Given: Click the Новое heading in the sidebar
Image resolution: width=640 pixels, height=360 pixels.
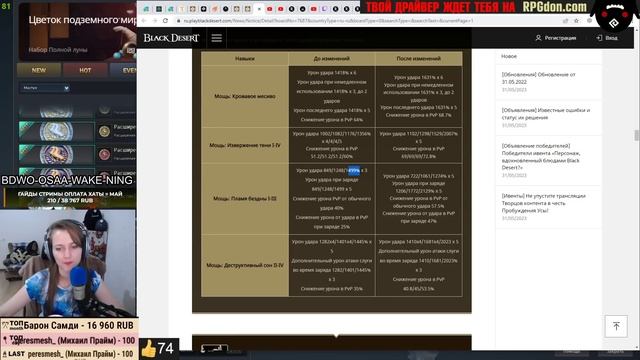Looking at the screenshot, I should tap(509, 56).
